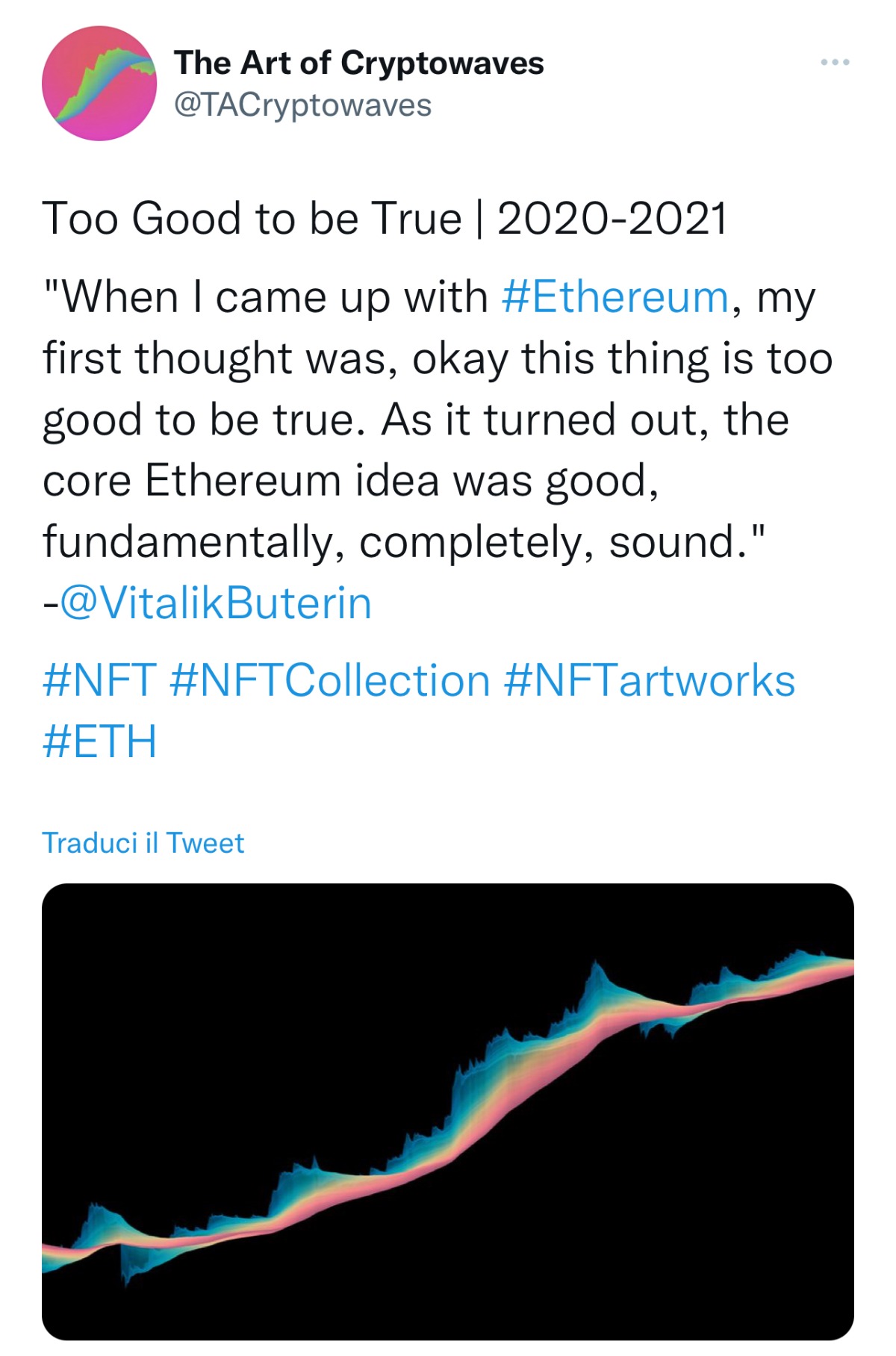Open the #NFTartworks hashtag
This screenshot has width=896, height=1356.
[650, 681]
